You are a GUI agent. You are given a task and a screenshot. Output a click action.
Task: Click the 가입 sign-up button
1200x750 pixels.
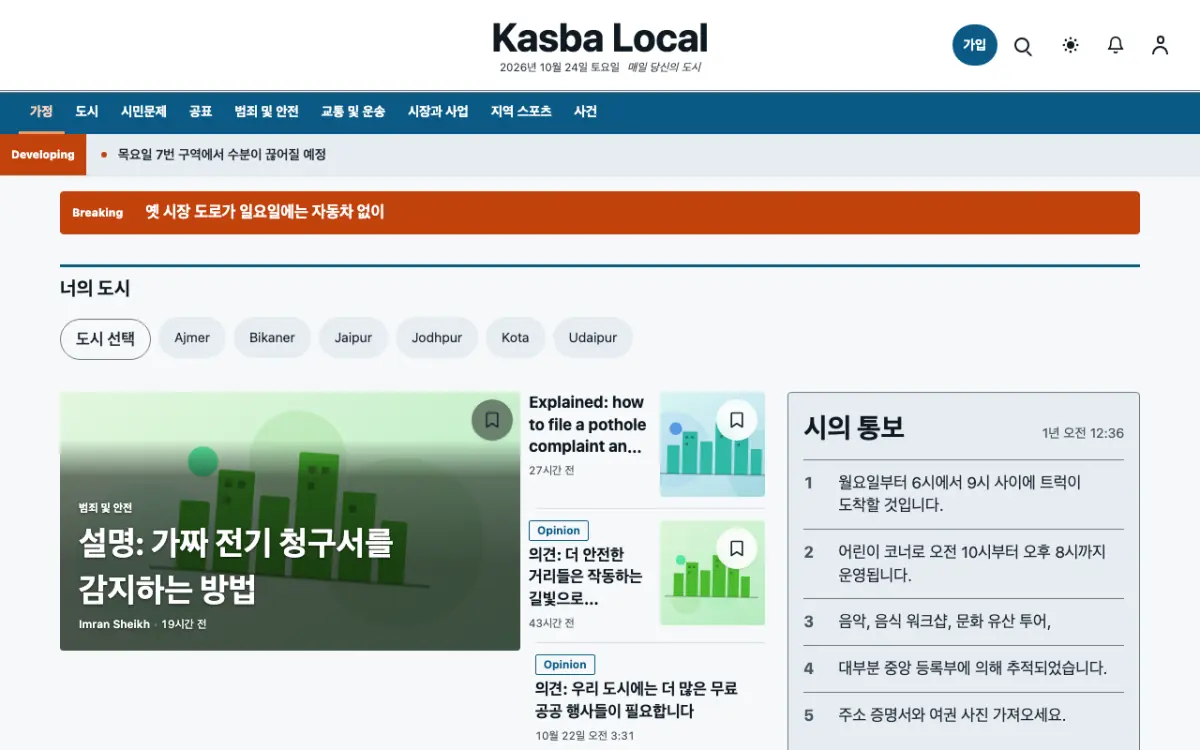pyautogui.click(x=975, y=45)
